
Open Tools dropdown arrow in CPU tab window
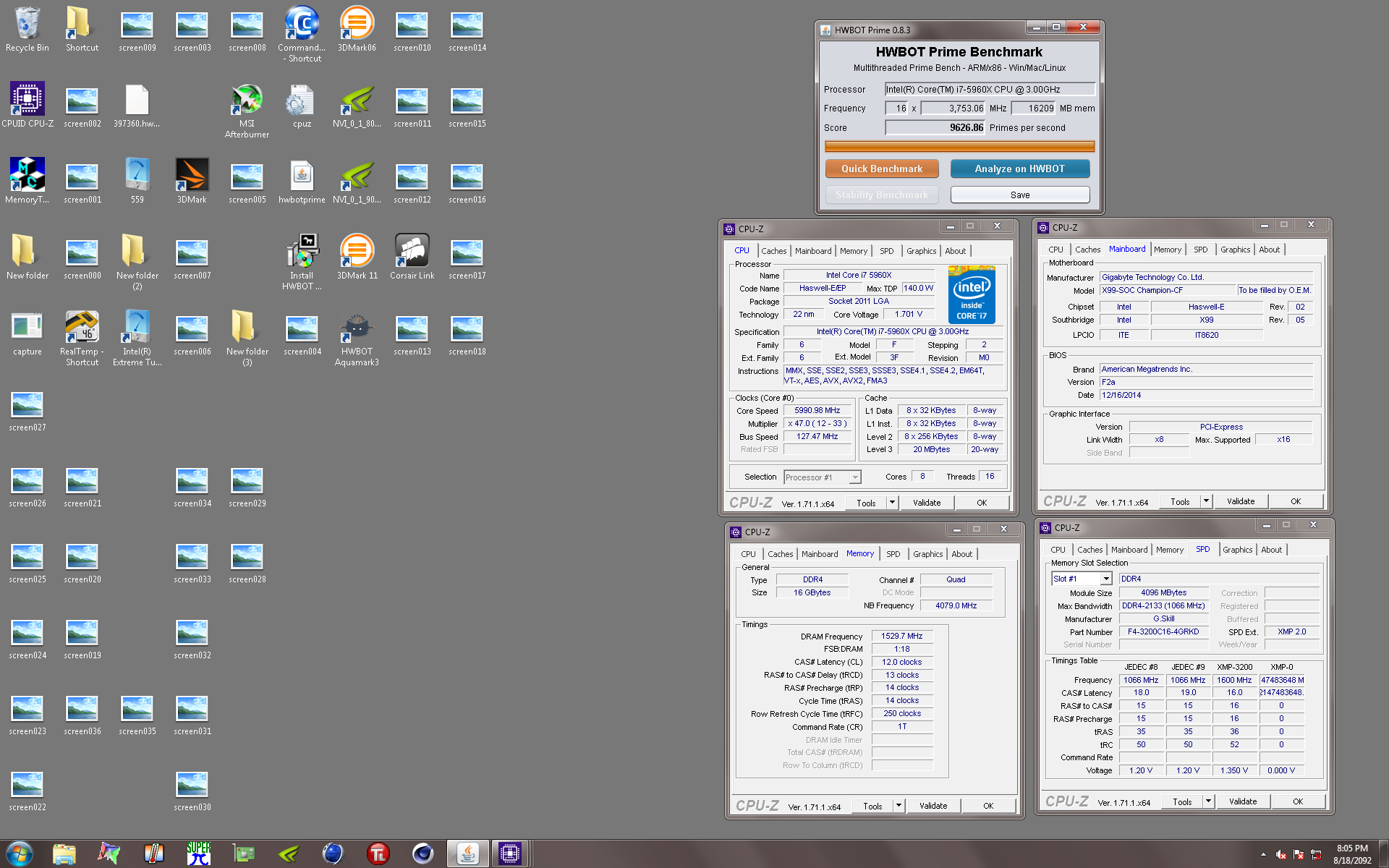point(892,503)
